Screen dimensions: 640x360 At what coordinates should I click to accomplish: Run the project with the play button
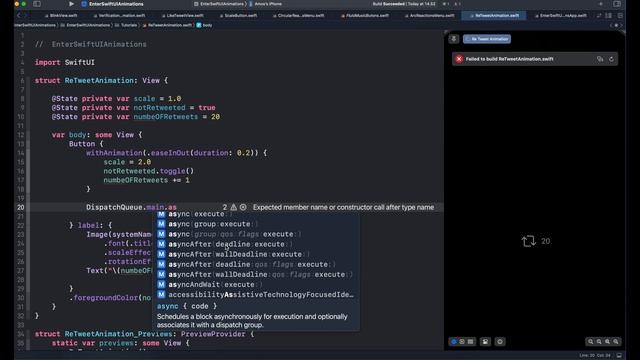point(71,4)
